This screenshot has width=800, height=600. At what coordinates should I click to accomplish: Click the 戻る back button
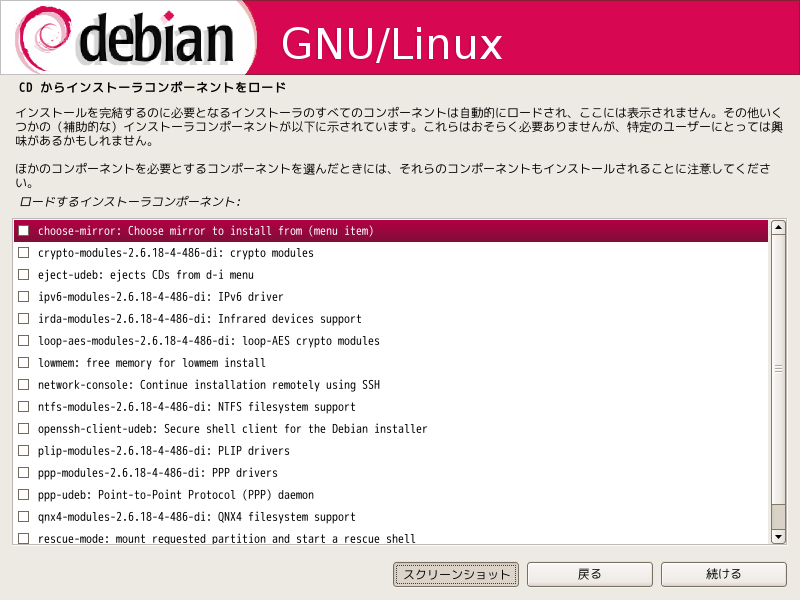pyautogui.click(x=590, y=574)
